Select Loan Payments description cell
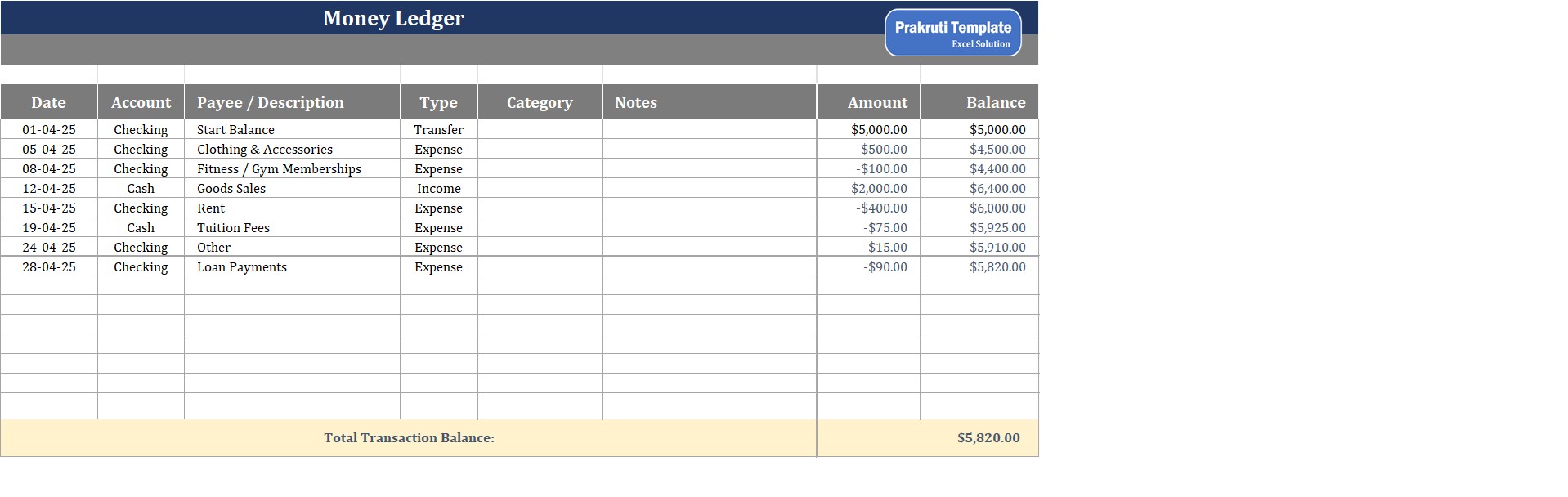Viewport: 1568px width, 497px height. pos(292,266)
